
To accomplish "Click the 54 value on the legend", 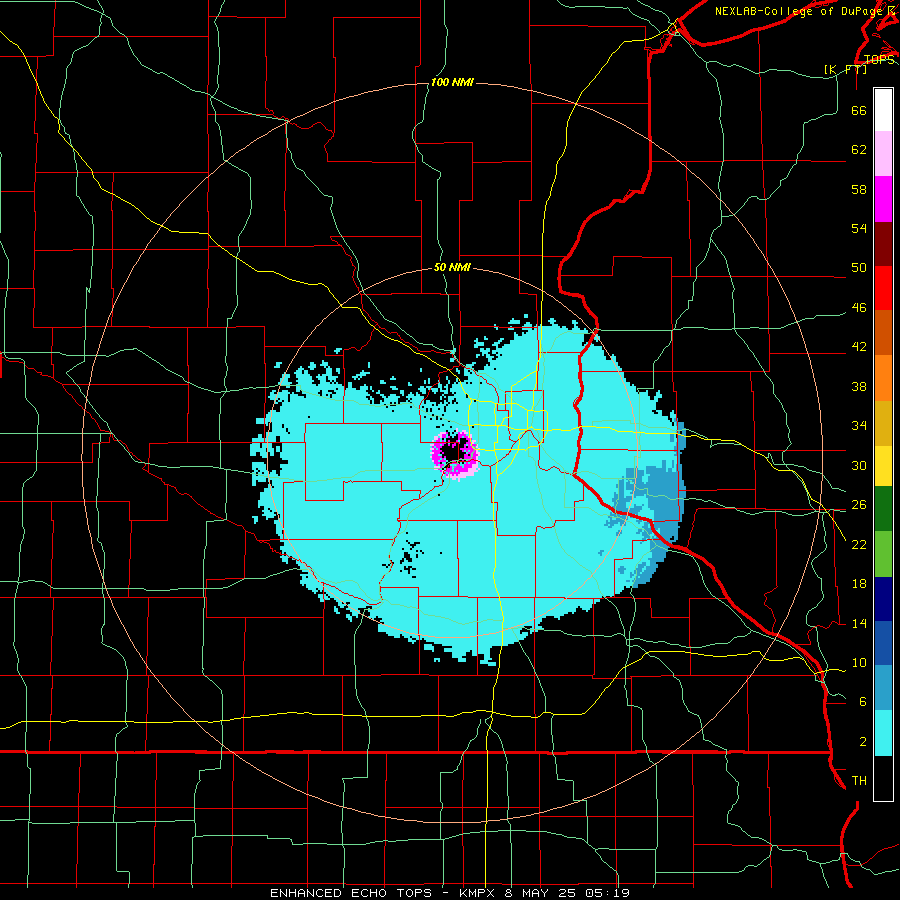I will (859, 228).
